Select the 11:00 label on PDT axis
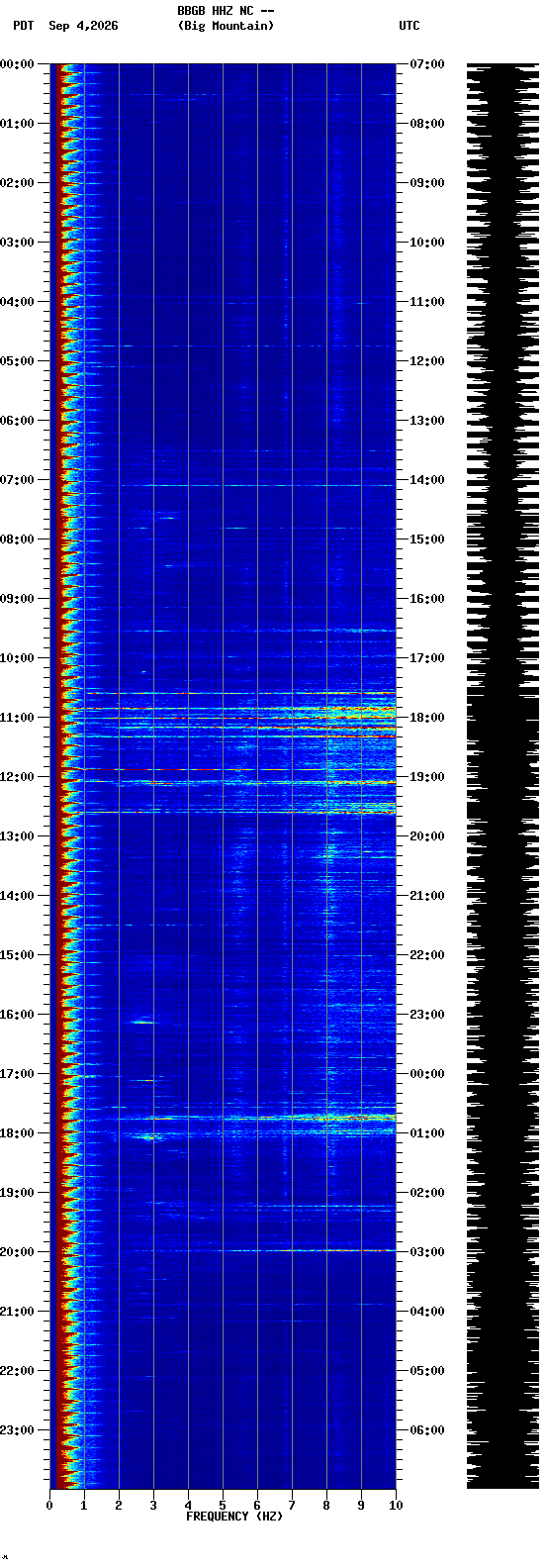Viewport: 546px width, 1568px height. coord(17,718)
